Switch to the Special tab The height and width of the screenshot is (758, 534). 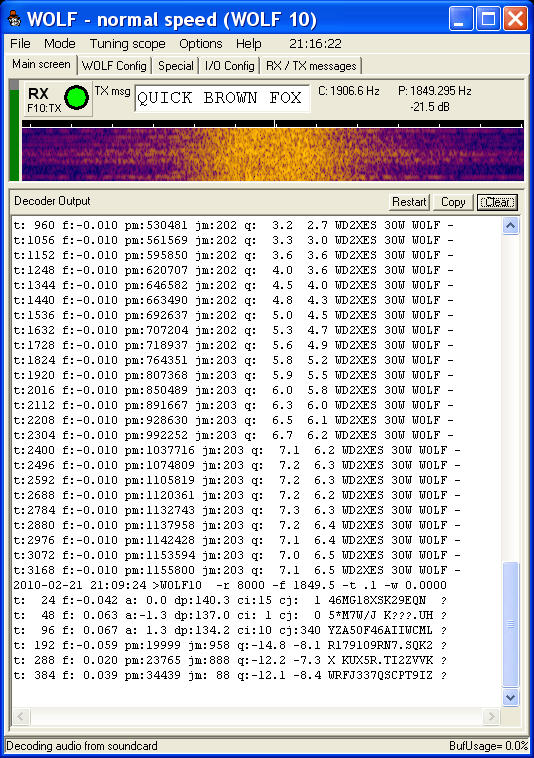pos(176,66)
